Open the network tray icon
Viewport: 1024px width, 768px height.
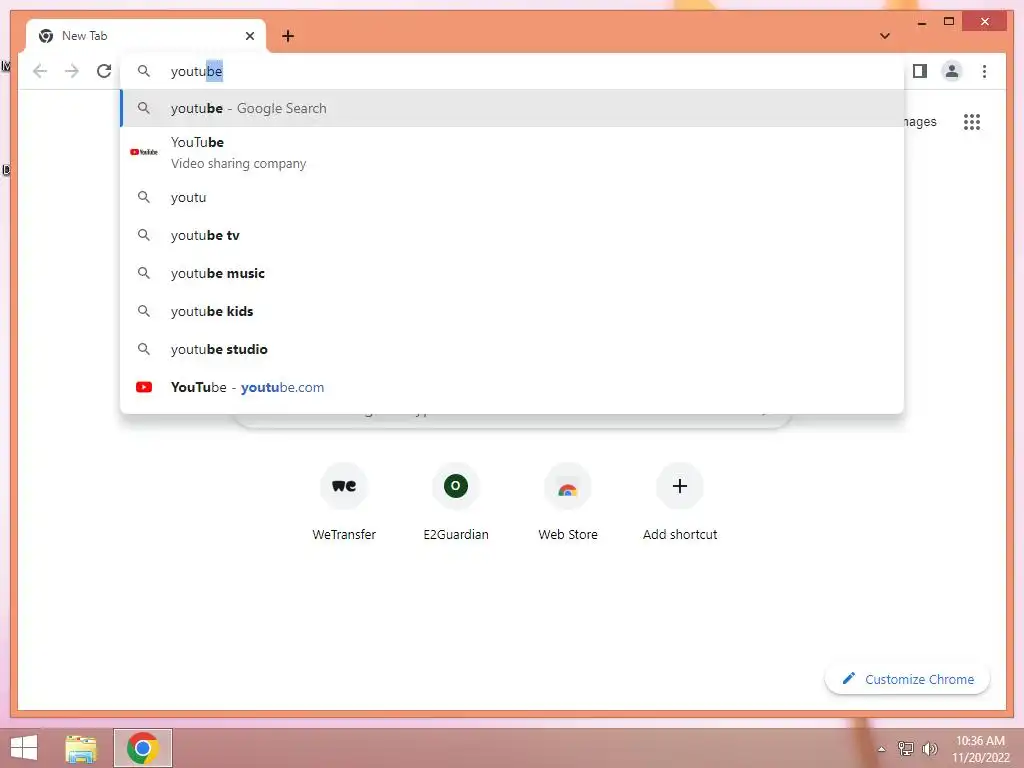906,748
